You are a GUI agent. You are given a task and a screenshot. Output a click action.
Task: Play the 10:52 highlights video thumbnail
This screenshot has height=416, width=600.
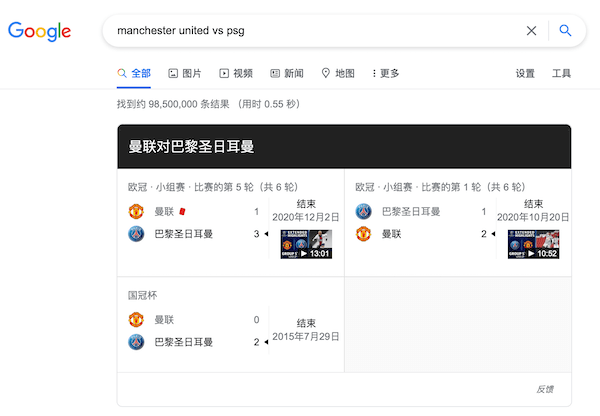pos(533,244)
